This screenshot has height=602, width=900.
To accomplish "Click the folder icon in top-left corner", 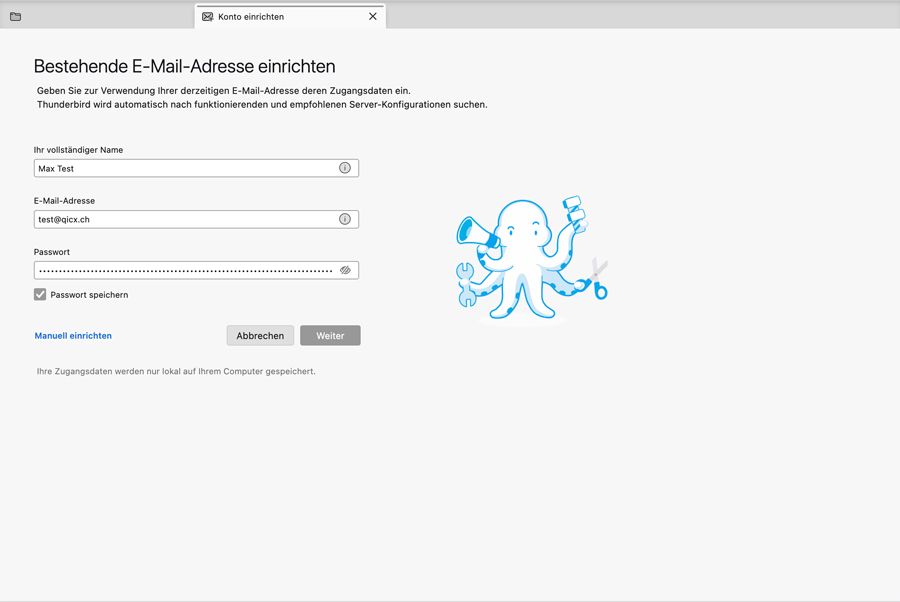I will coord(15,17).
